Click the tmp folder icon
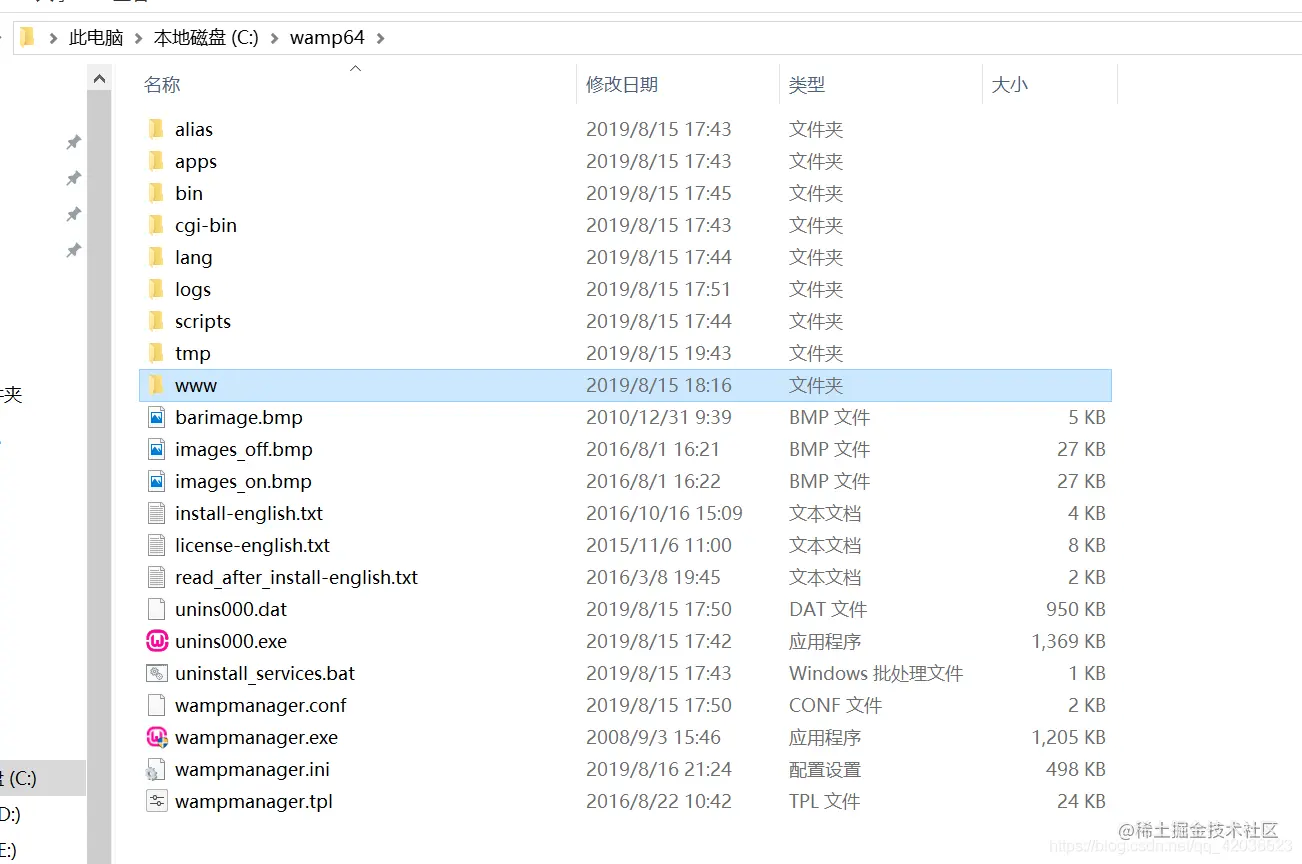This screenshot has height=864, width=1302. pyautogui.click(x=156, y=353)
